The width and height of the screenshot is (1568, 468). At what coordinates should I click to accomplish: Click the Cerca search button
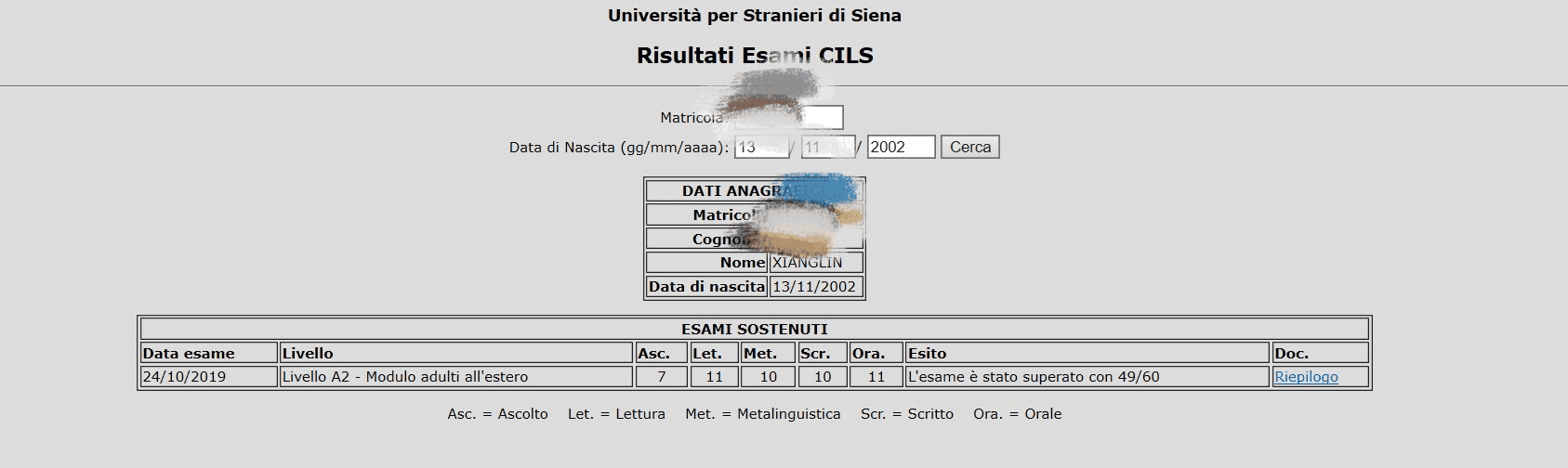click(x=970, y=147)
